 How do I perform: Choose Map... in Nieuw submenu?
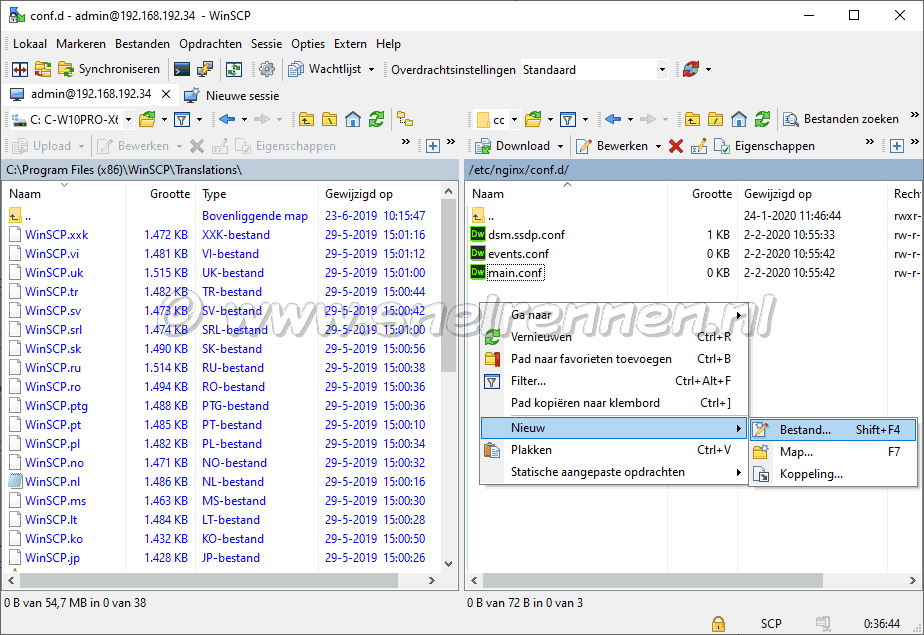[x=833, y=452]
